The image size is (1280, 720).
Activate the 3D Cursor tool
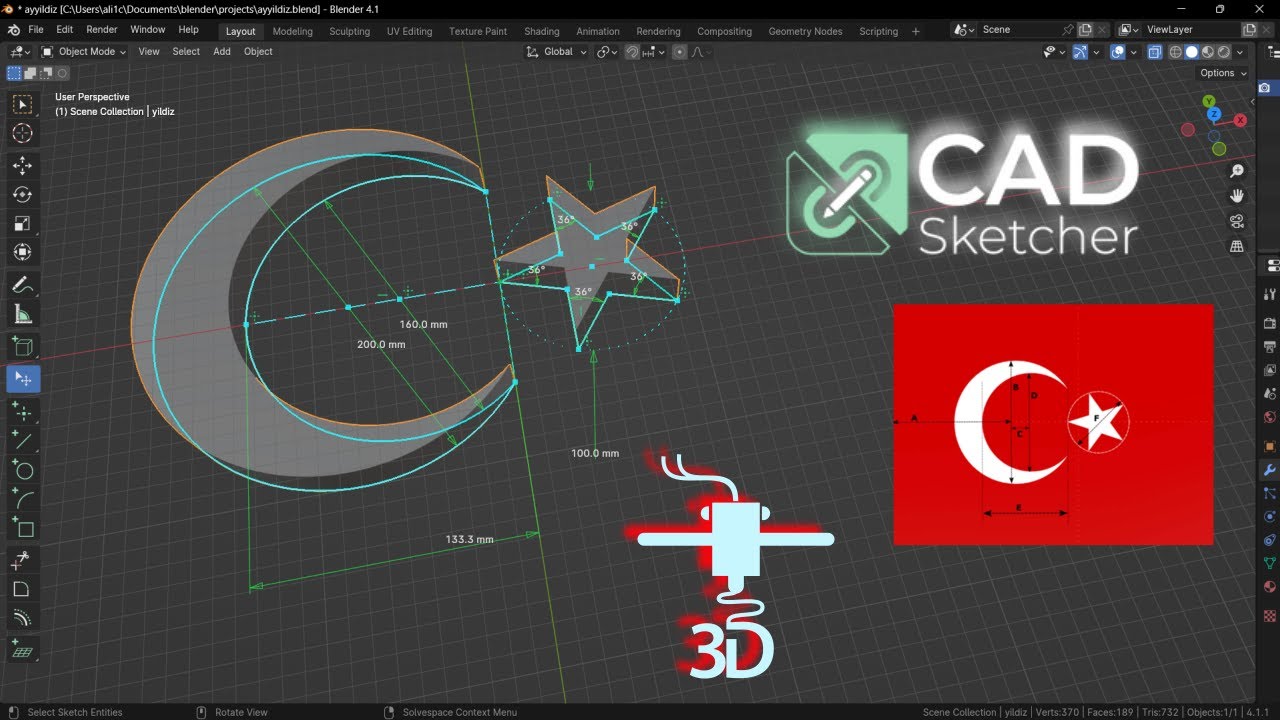[x=22, y=133]
